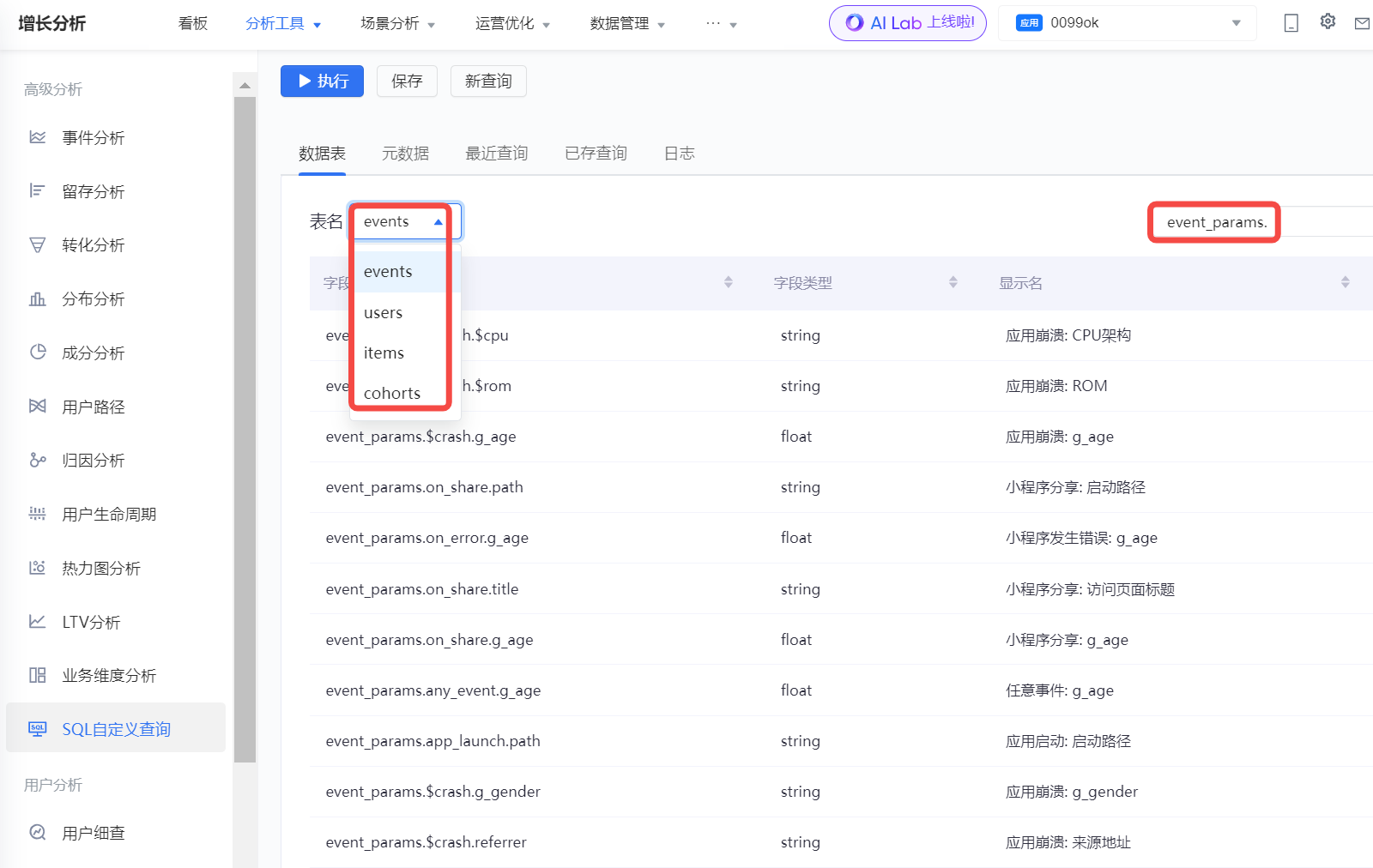Viewport: 1373px width, 868px height.
Task: Expand the 分析工具 menu
Action: point(283,23)
